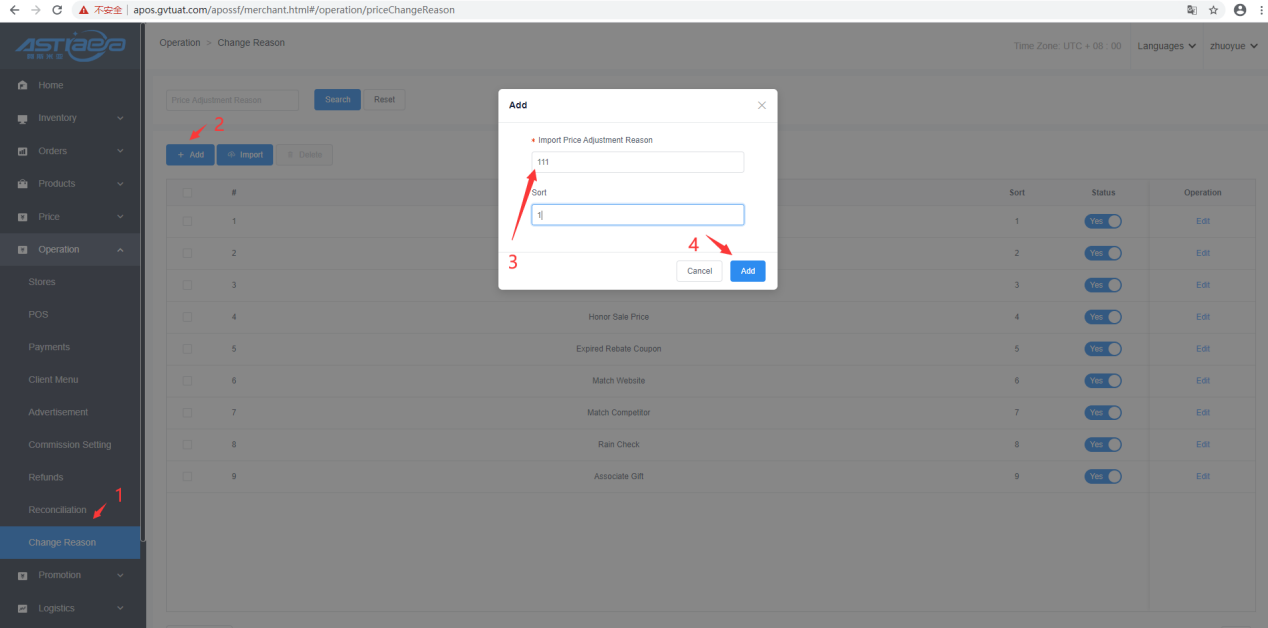This screenshot has width=1268, height=628.
Task: Click the Products bag icon
Action: tap(22, 184)
